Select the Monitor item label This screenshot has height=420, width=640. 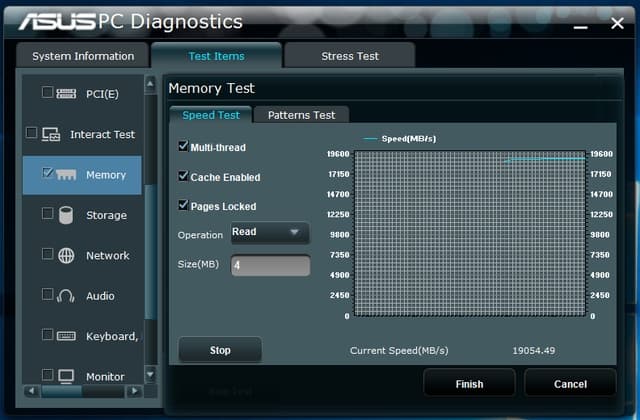pos(105,376)
